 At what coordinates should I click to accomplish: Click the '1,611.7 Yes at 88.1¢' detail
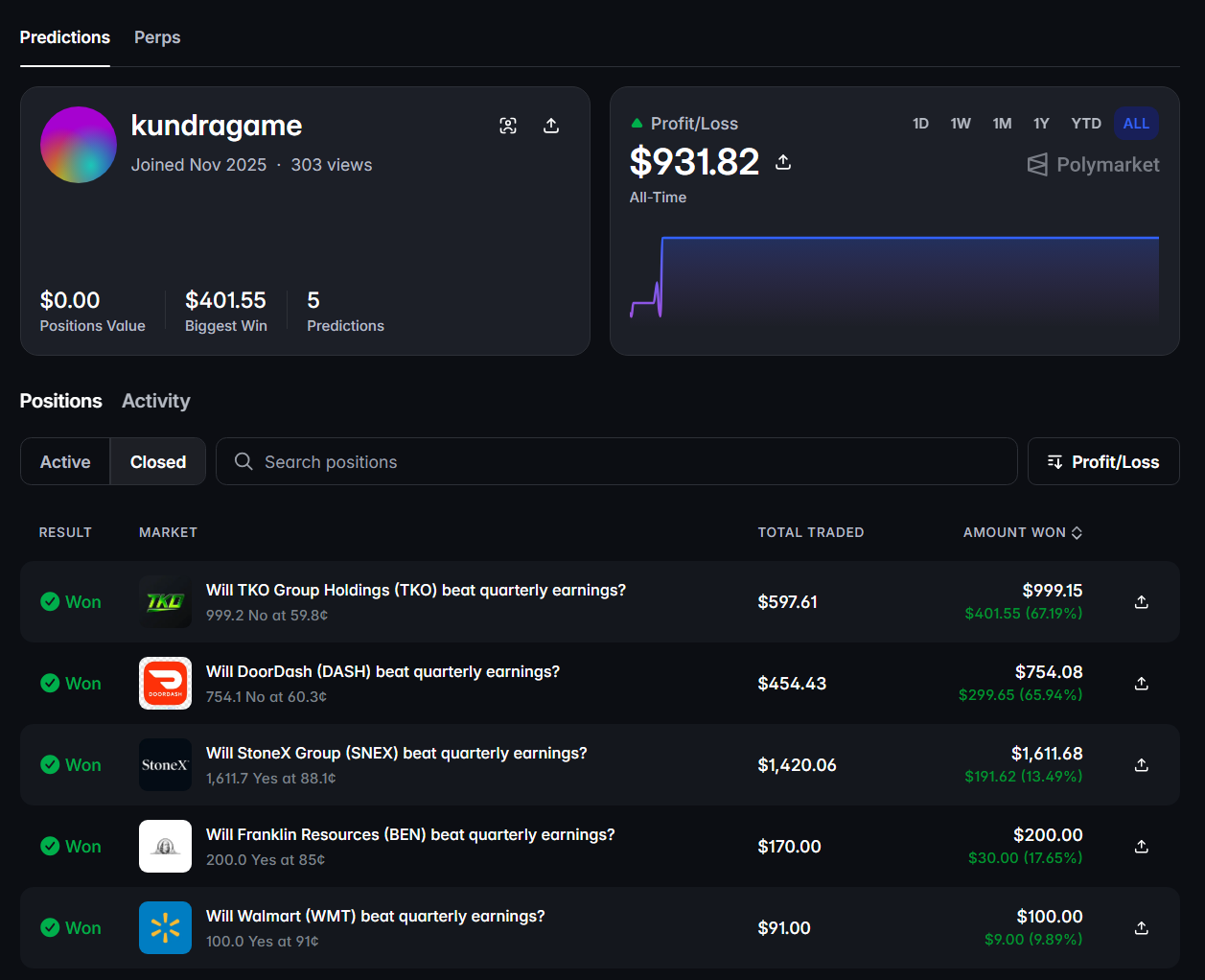pyautogui.click(x=271, y=779)
